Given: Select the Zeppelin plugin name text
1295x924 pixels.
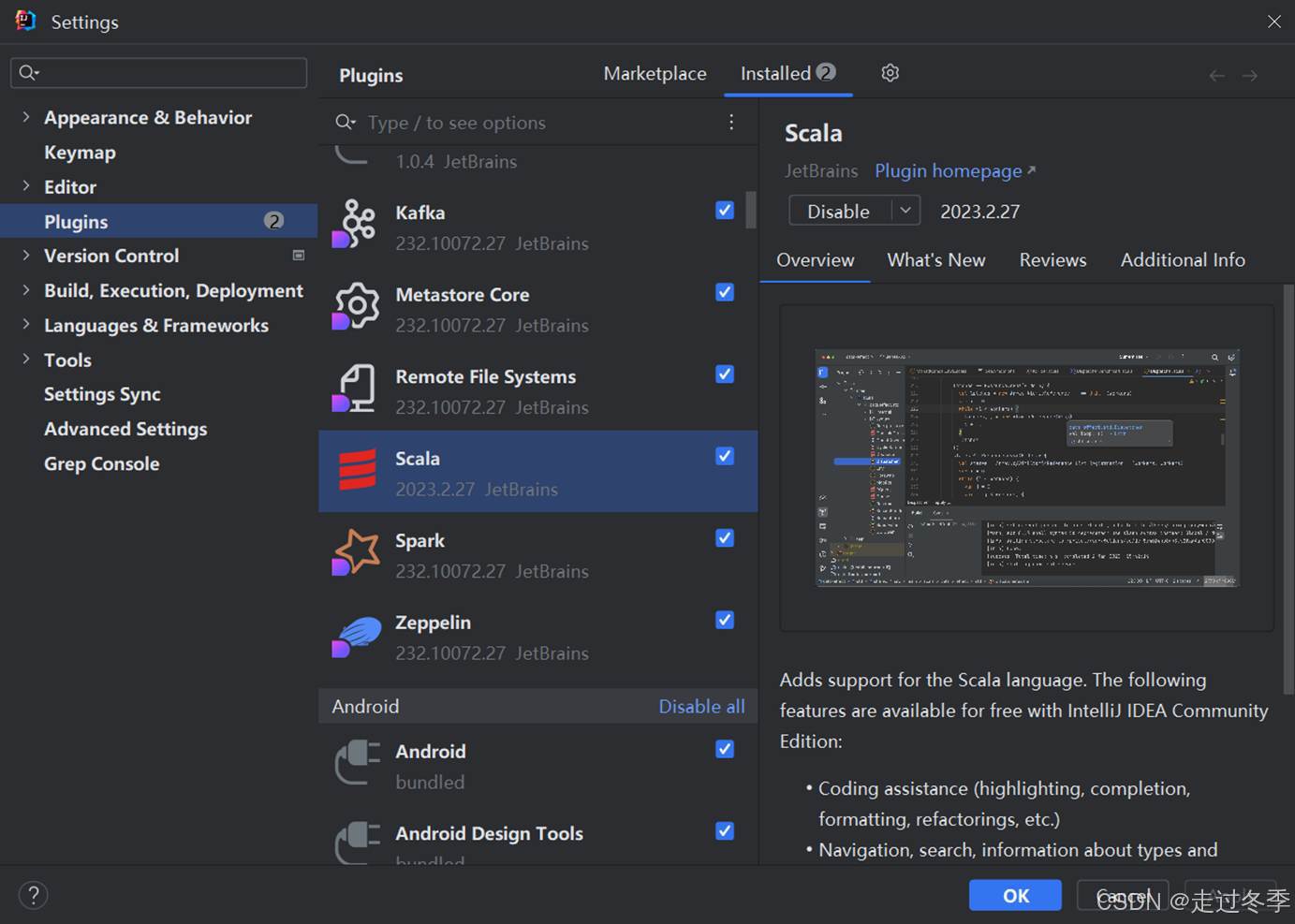Looking at the screenshot, I should [433, 623].
